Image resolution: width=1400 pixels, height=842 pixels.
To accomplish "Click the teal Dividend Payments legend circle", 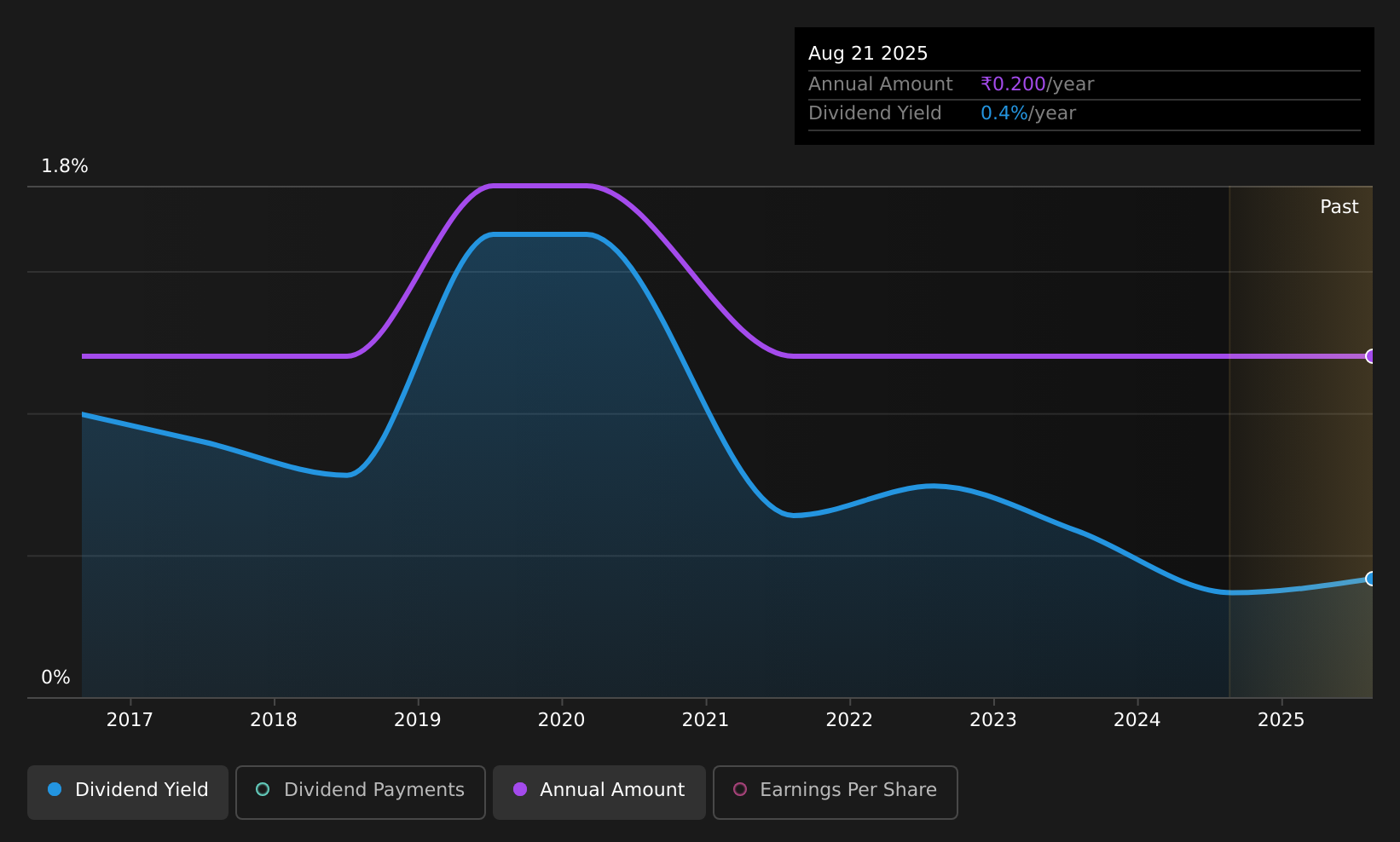I will [x=263, y=789].
